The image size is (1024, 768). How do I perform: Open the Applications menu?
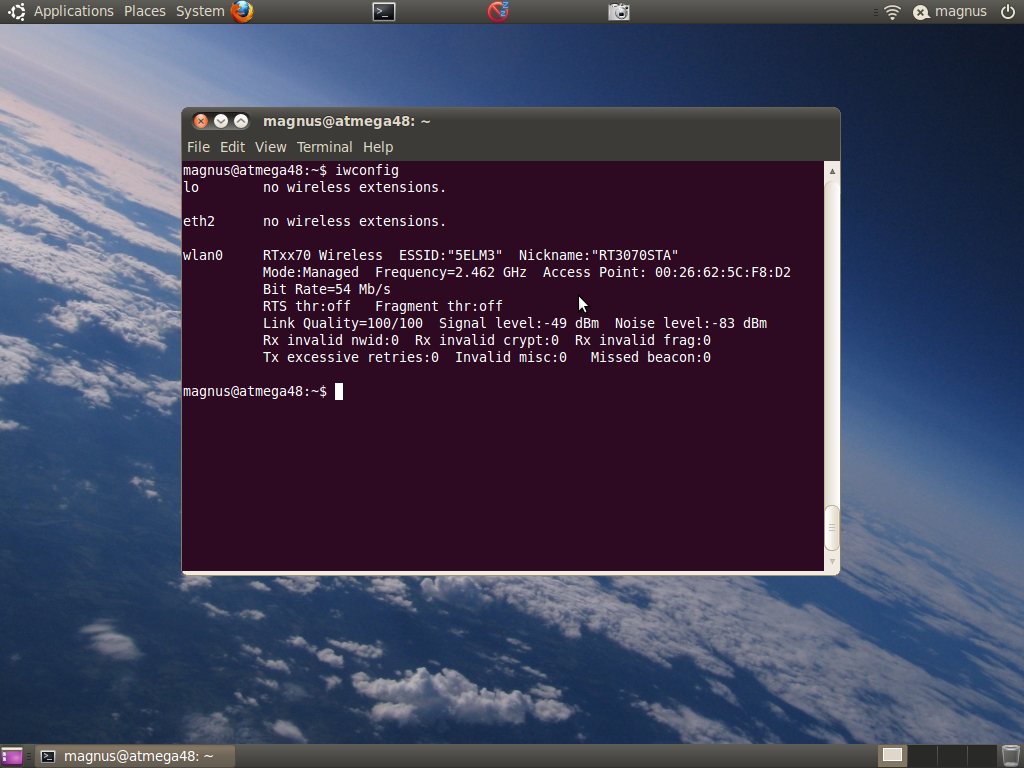pos(74,11)
